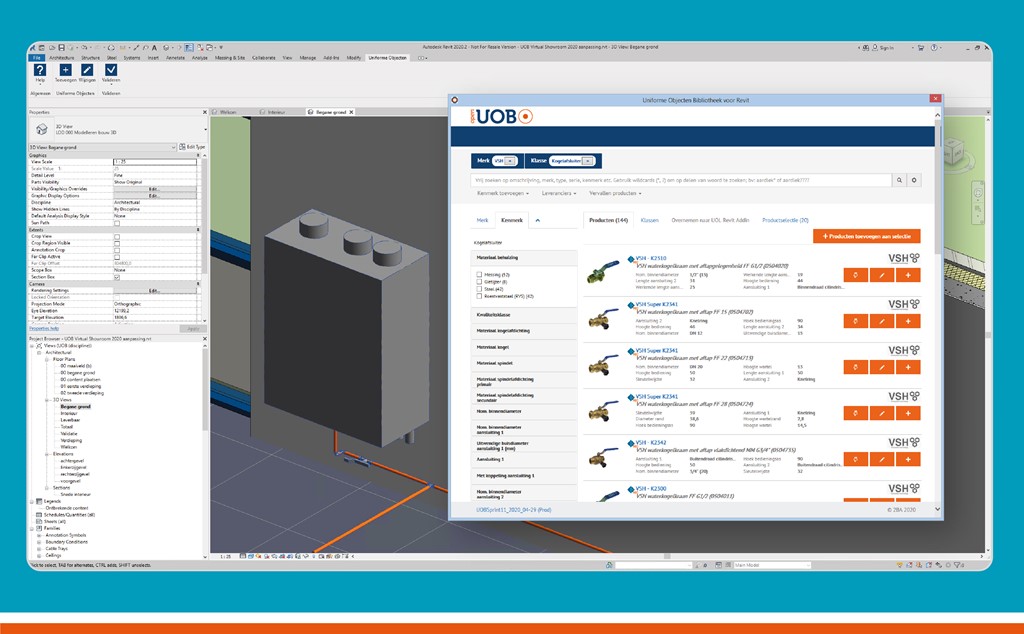
Task: Click the 3D View type icon in Properties
Action: [x=42, y=129]
